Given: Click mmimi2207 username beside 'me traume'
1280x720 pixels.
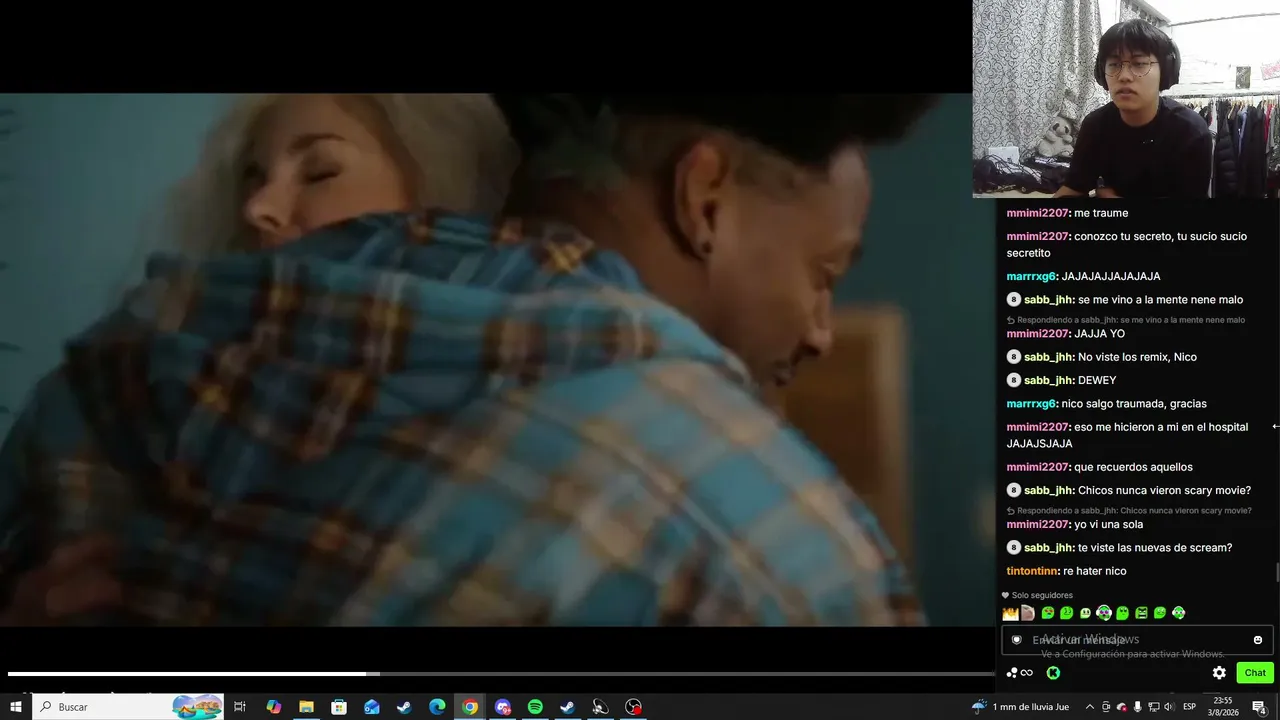Looking at the screenshot, I should tap(1038, 213).
